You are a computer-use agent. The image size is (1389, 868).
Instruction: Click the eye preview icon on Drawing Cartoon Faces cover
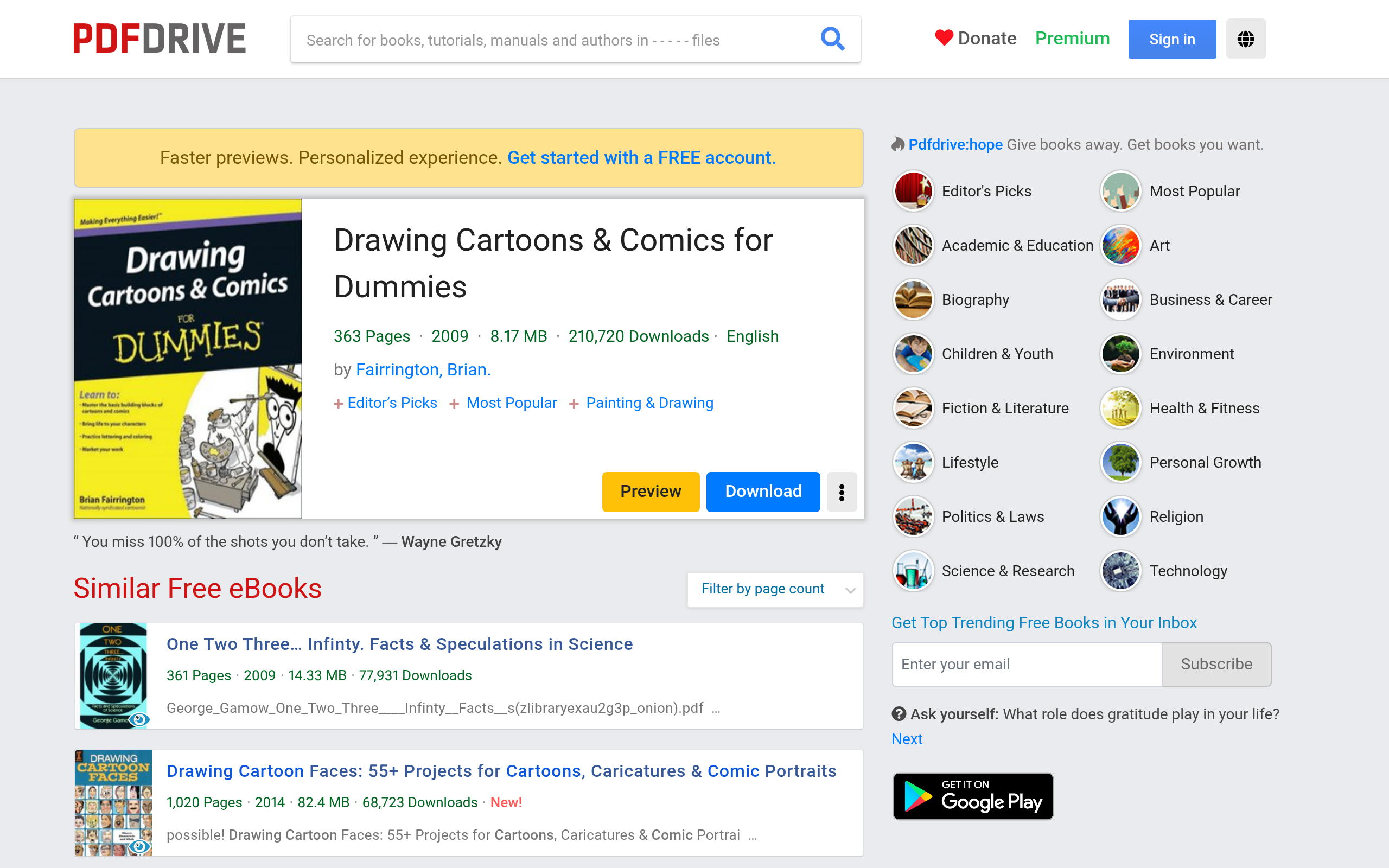(x=139, y=846)
